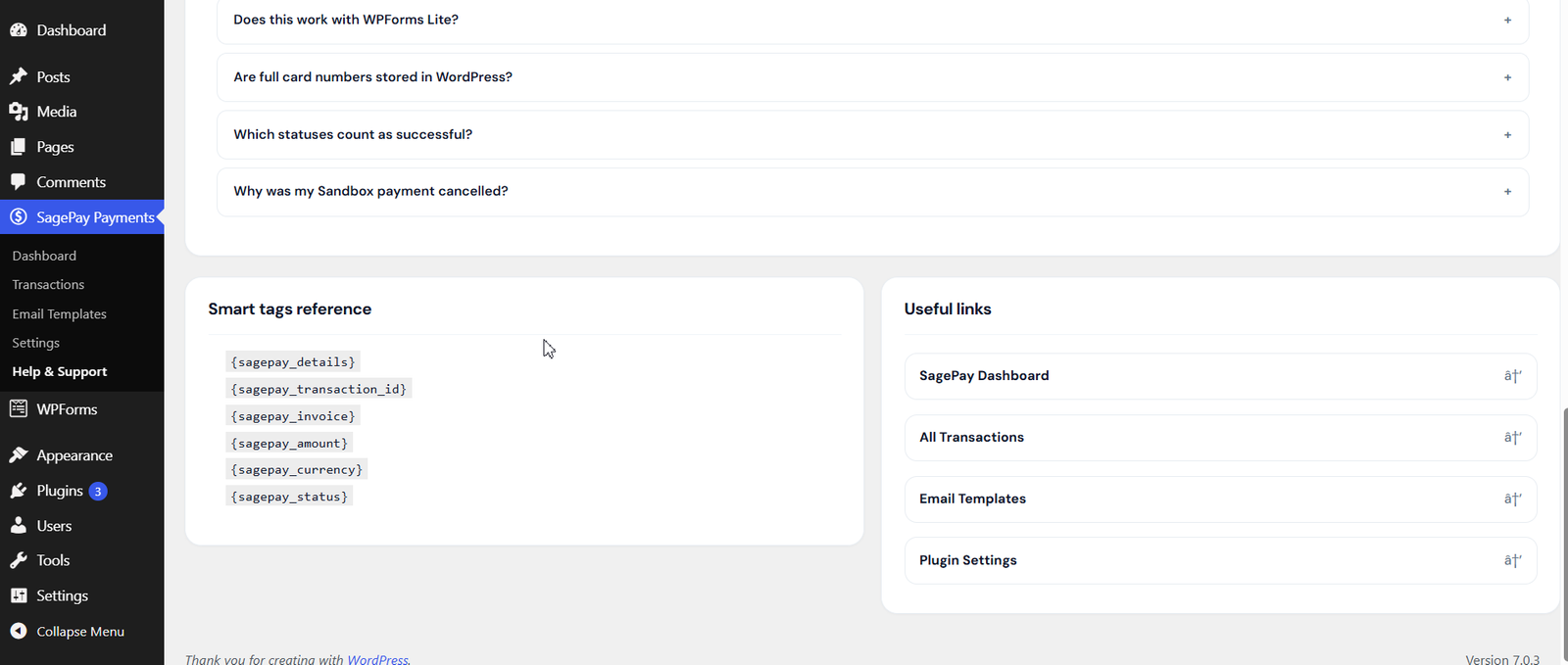Viewport: 1568px width, 665px height.
Task: Click the Plugins plug icon
Action: [x=19, y=491]
